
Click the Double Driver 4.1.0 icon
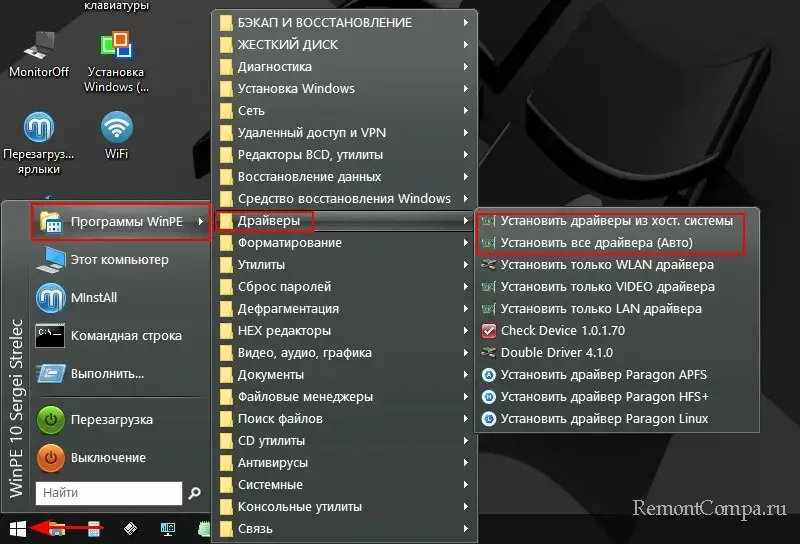pos(489,353)
